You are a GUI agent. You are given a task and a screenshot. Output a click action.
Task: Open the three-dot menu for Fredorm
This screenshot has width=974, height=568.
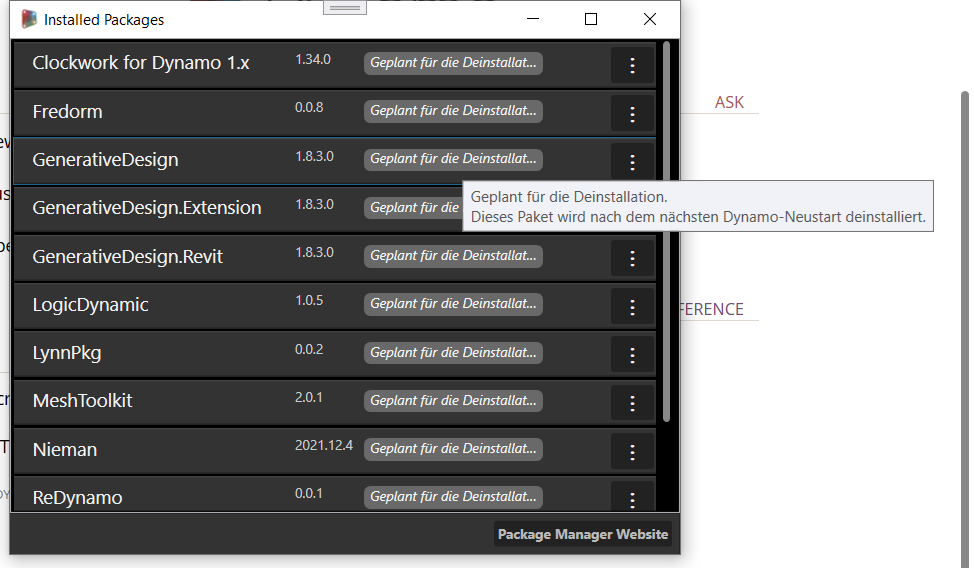(x=632, y=114)
